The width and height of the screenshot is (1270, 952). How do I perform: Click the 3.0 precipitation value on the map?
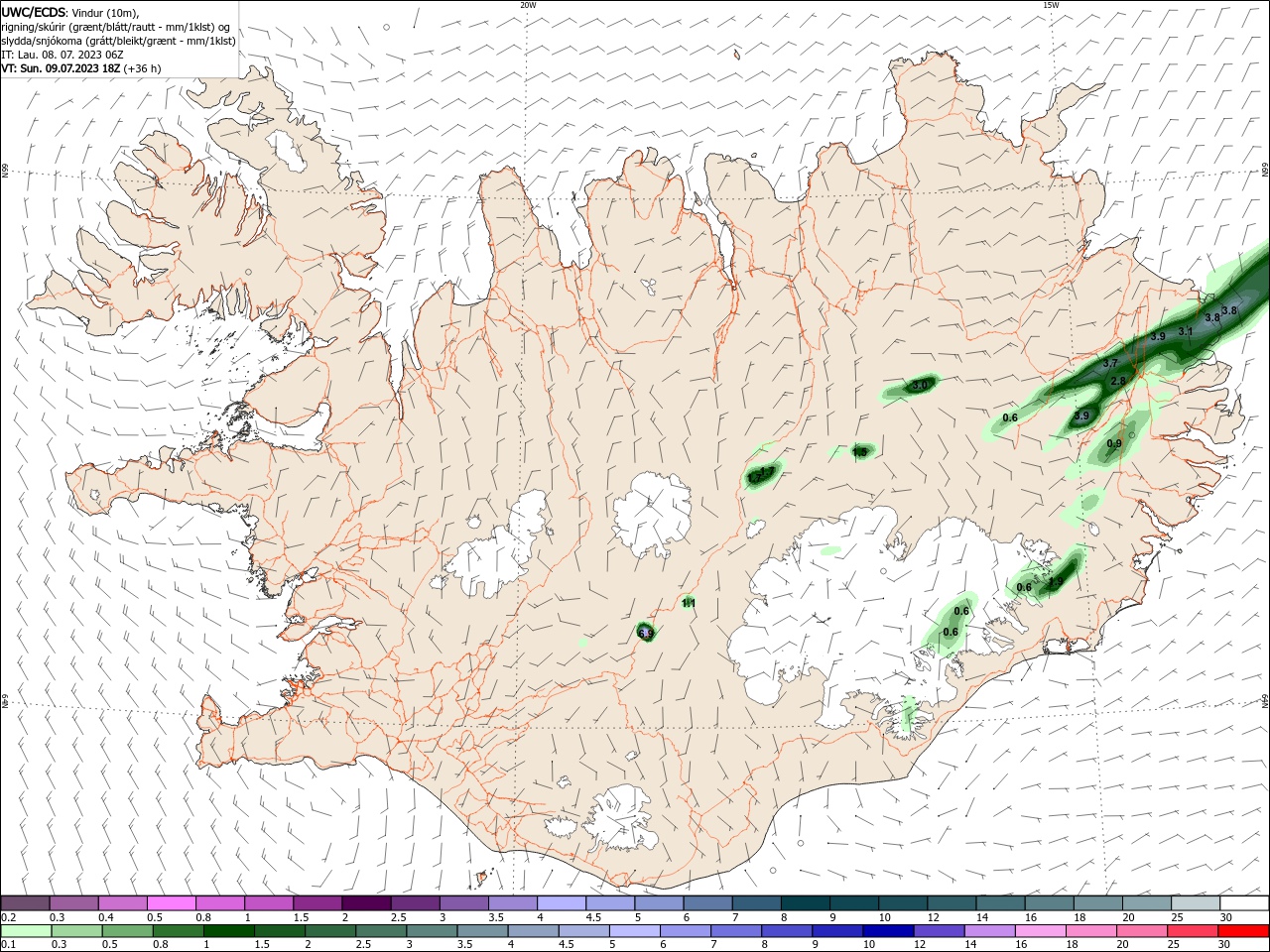click(920, 385)
